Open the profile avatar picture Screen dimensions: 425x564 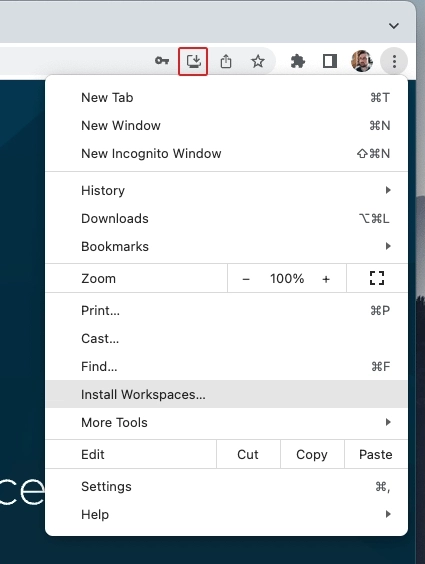(362, 61)
